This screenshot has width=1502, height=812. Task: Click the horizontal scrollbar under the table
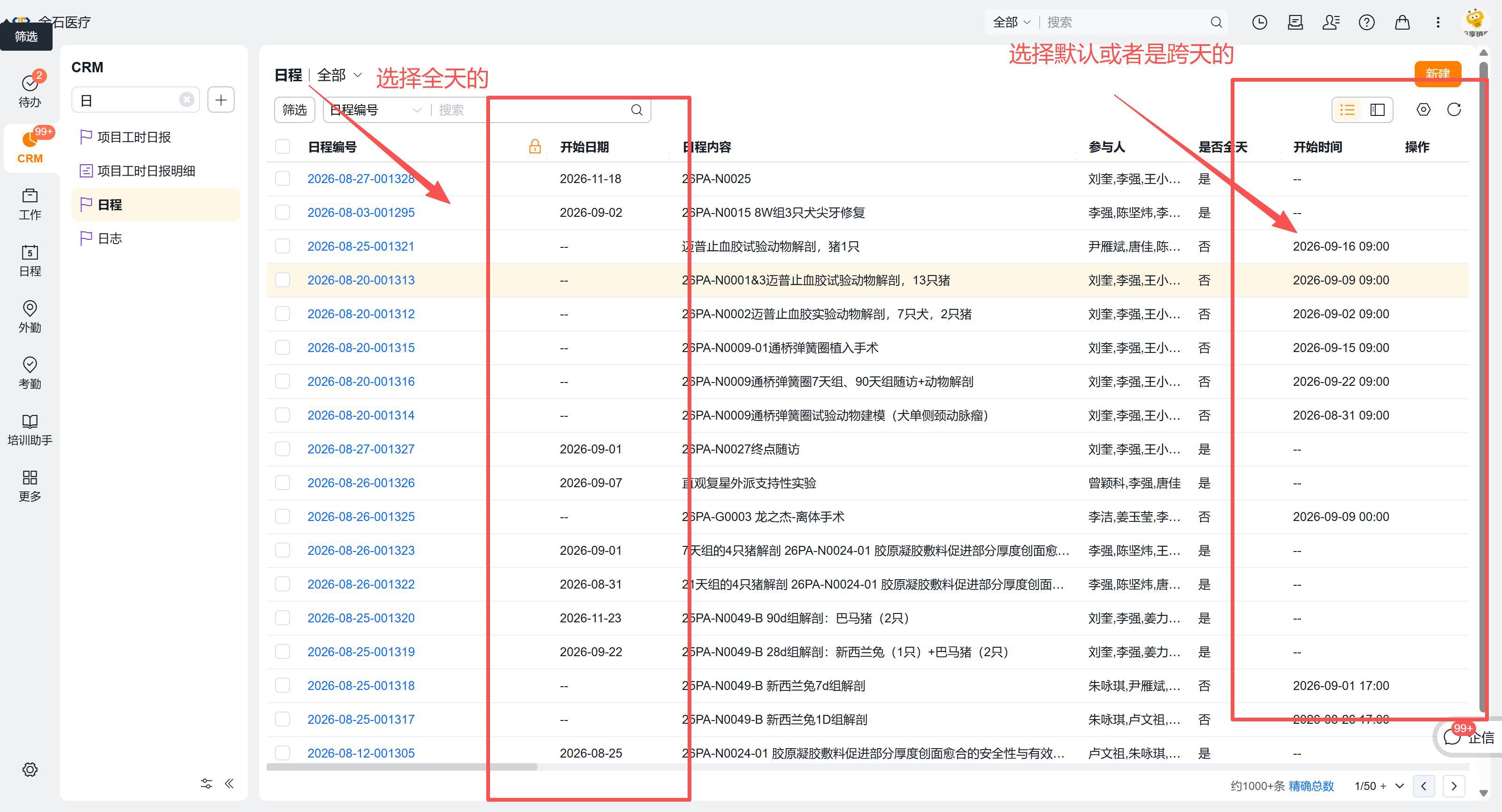pyautogui.click(x=402, y=766)
